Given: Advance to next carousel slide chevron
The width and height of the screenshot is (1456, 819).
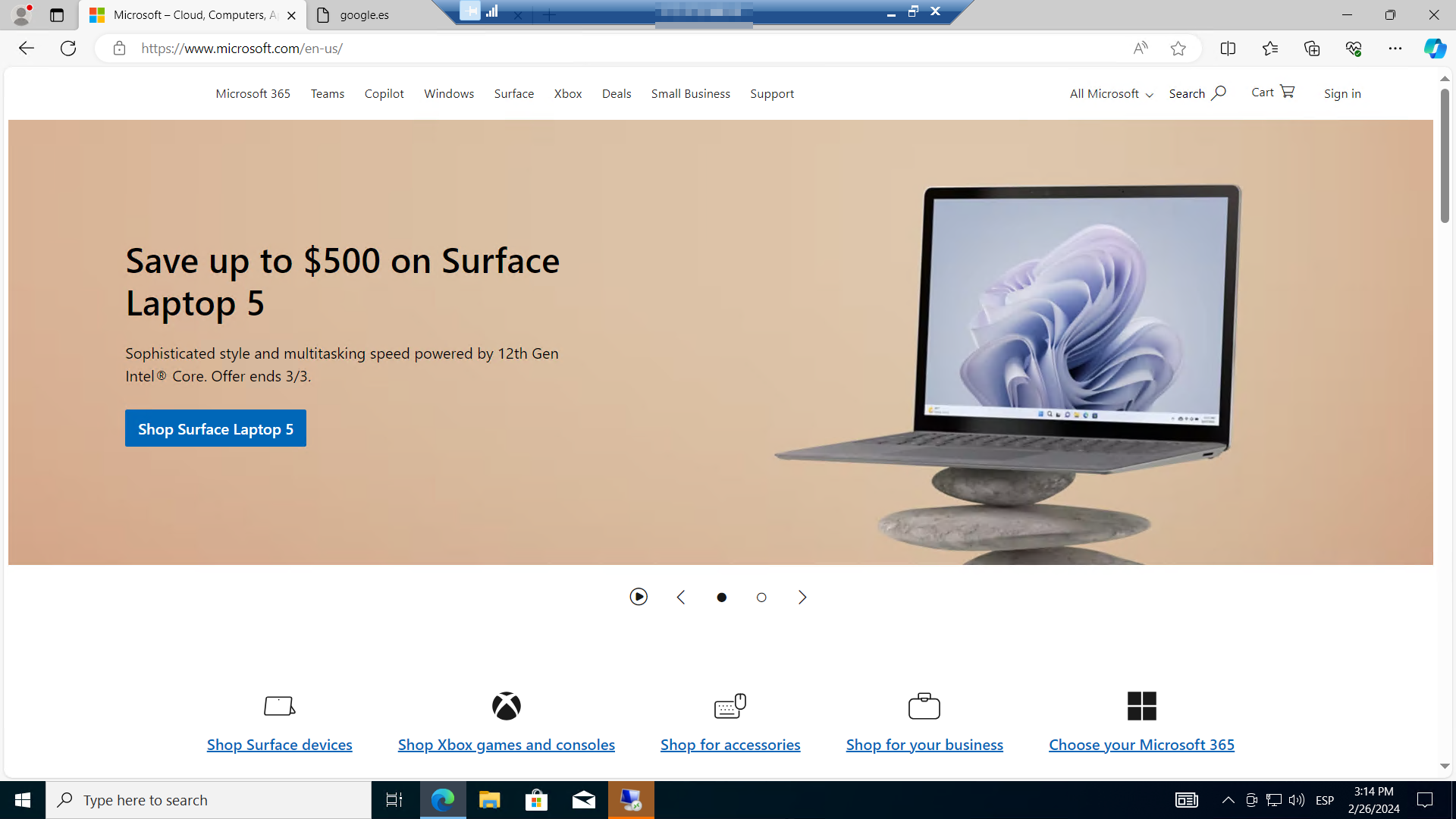Looking at the screenshot, I should click(802, 598).
